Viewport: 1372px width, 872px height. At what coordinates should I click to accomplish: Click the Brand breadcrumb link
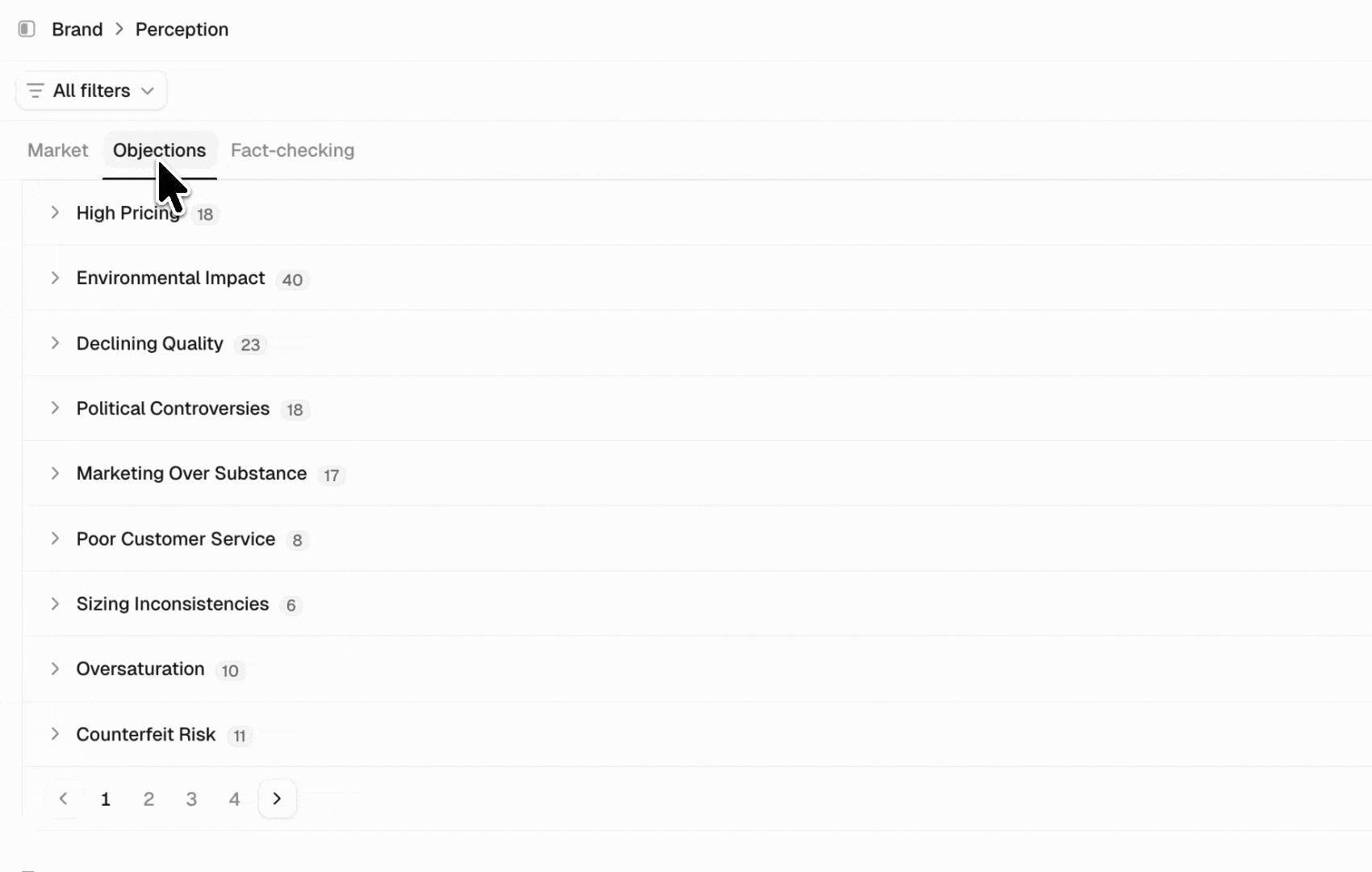pyautogui.click(x=77, y=30)
